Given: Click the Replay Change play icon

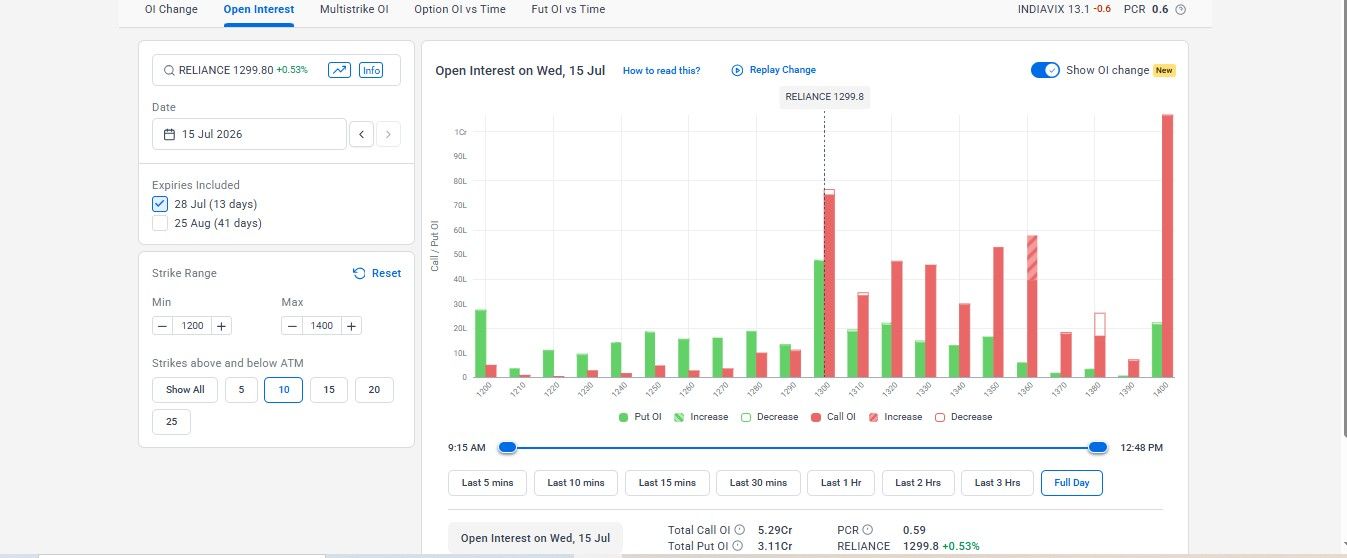Looking at the screenshot, I should click(737, 70).
